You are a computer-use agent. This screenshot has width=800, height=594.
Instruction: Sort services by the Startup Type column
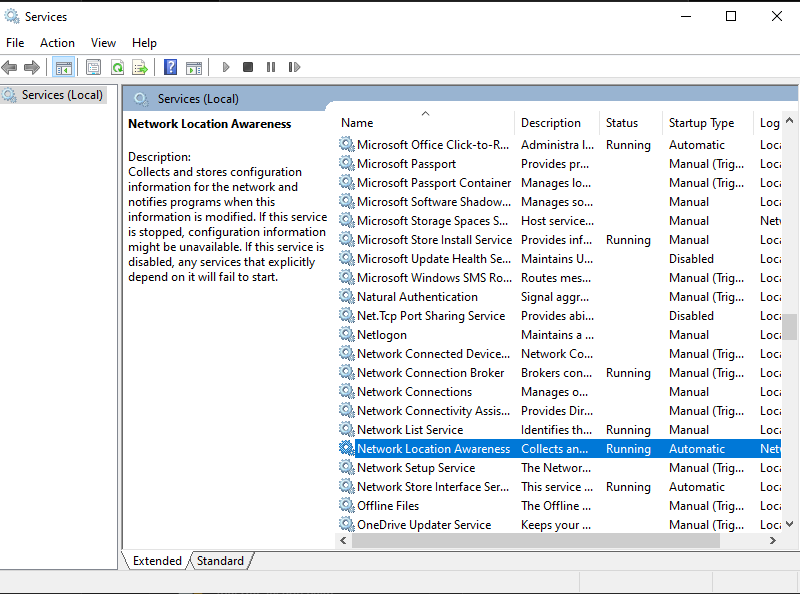[x=701, y=123]
